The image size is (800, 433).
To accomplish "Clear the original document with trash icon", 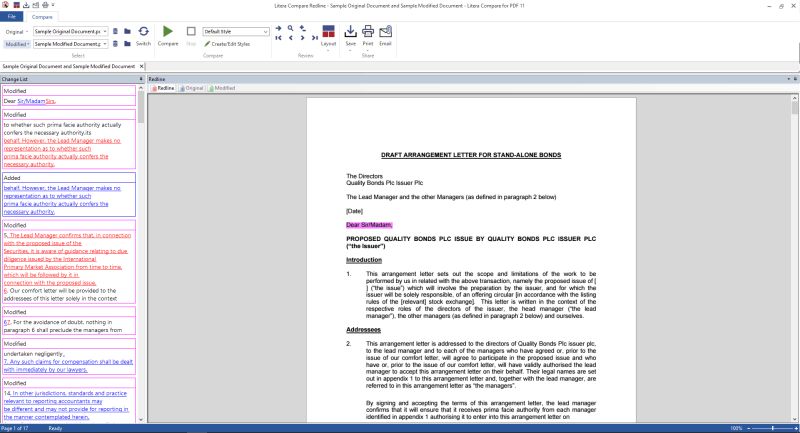I will tap(115, 32).
